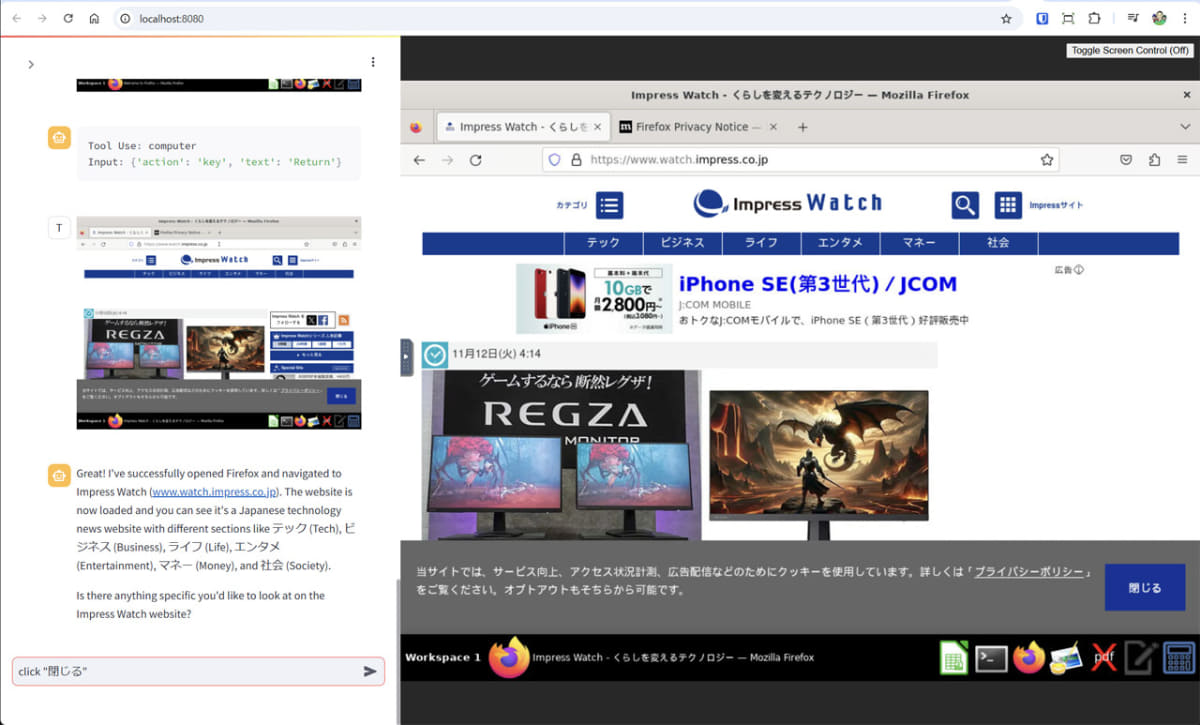Click Workspace 1 label in taskbar

pos(443,657)
